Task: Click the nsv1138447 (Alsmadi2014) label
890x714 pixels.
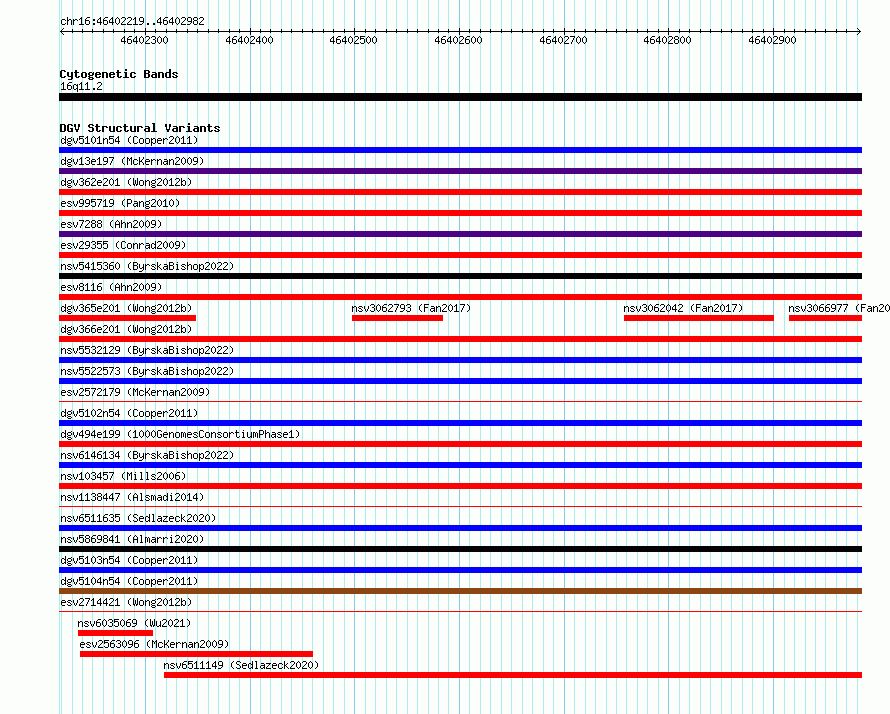Action: coord(132,497)
